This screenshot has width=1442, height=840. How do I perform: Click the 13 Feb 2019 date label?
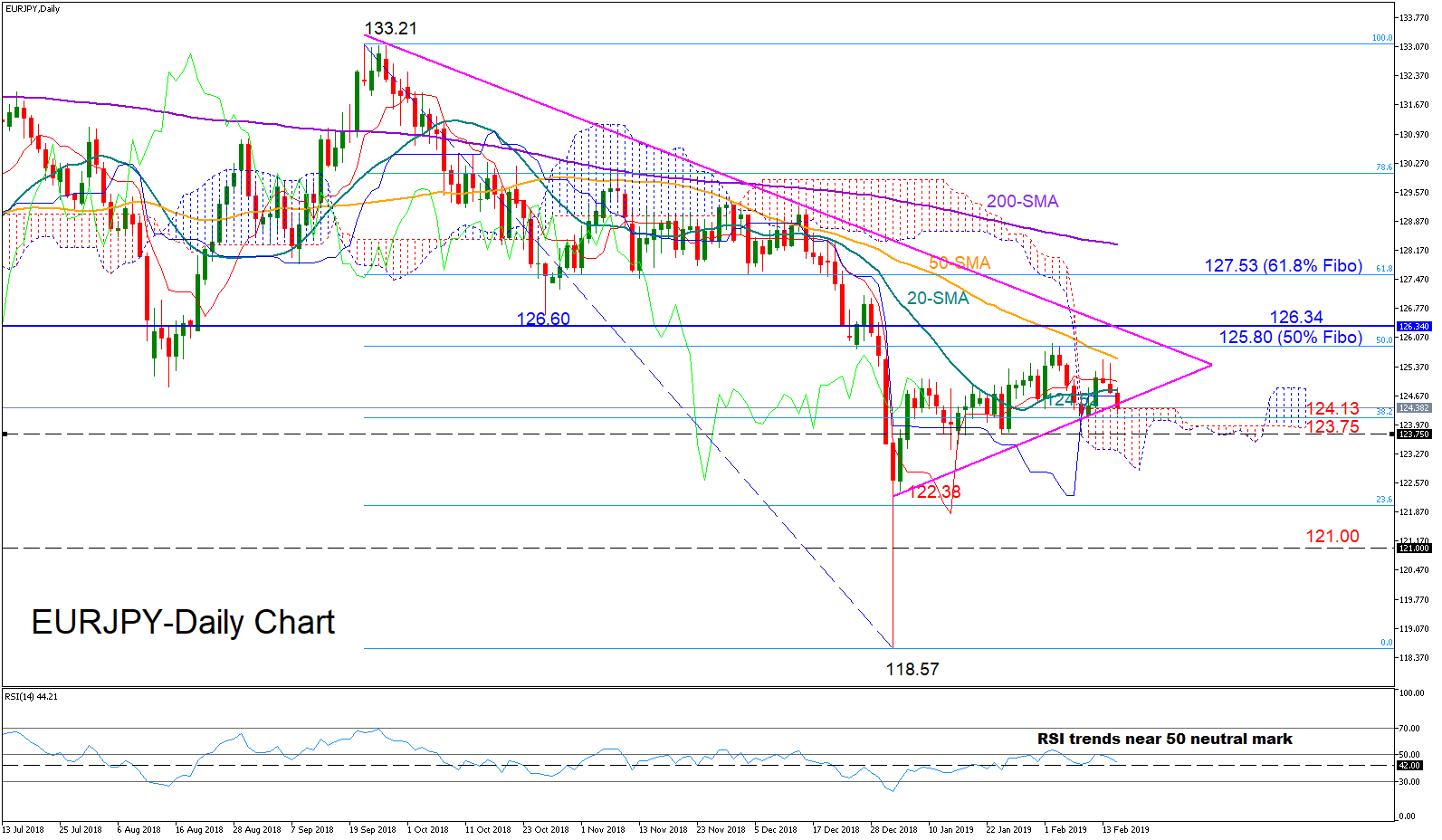(1125, 829)
